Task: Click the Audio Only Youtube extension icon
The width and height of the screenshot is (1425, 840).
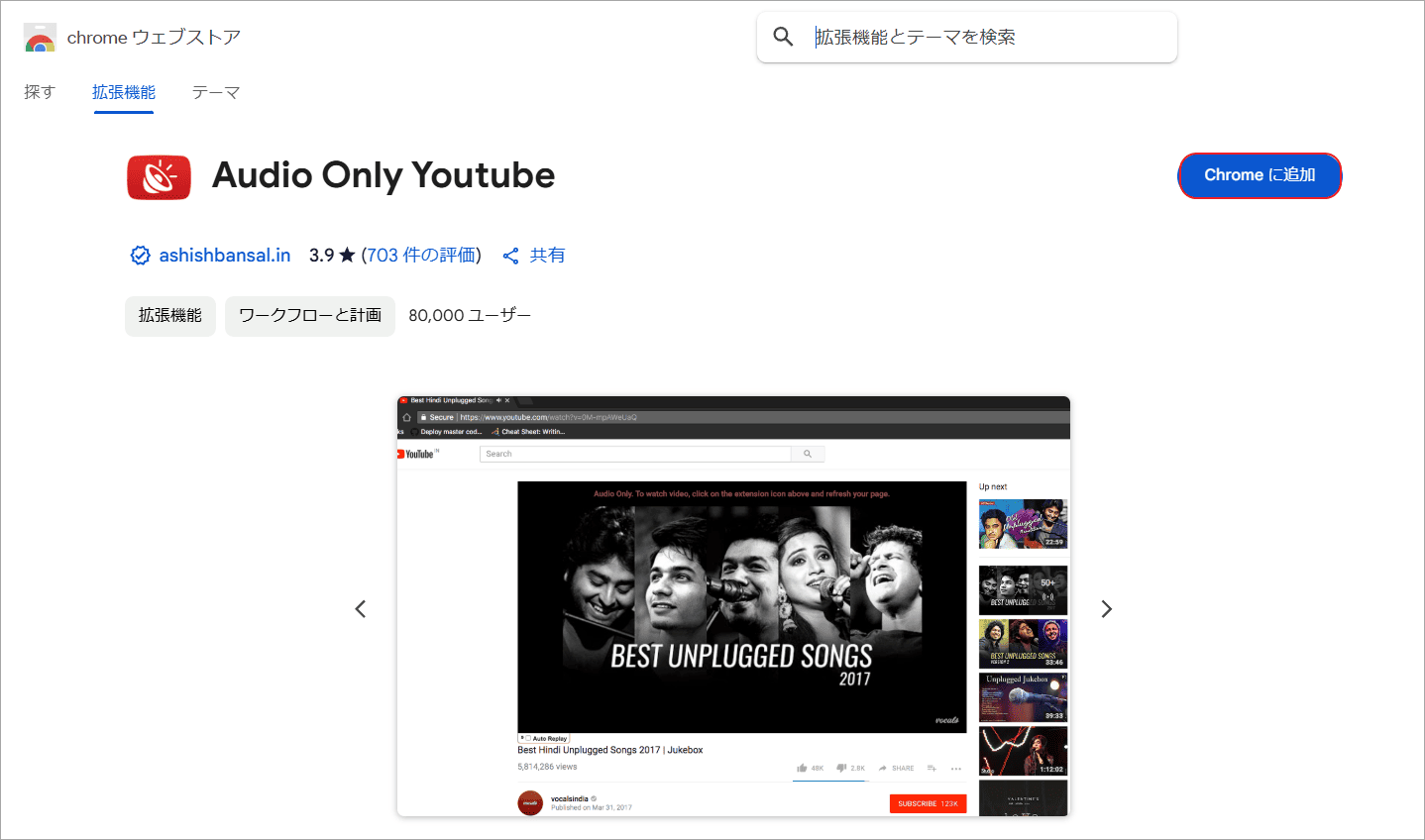Action: coord(159,177)
